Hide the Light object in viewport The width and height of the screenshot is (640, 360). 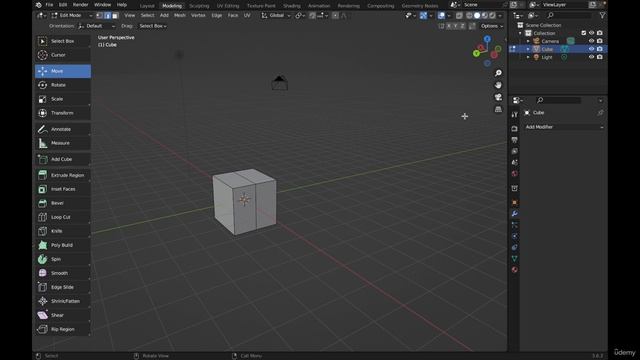[591, 57]
